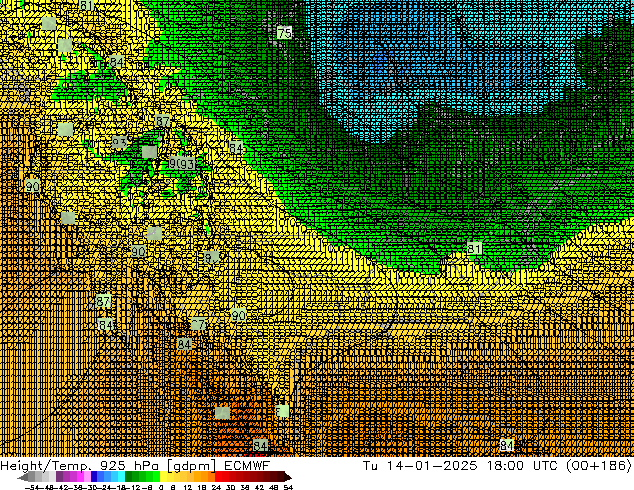Click the '[gdpm]' unit text
This screenshot has height=490, width=634.
[x=191, y=466]
